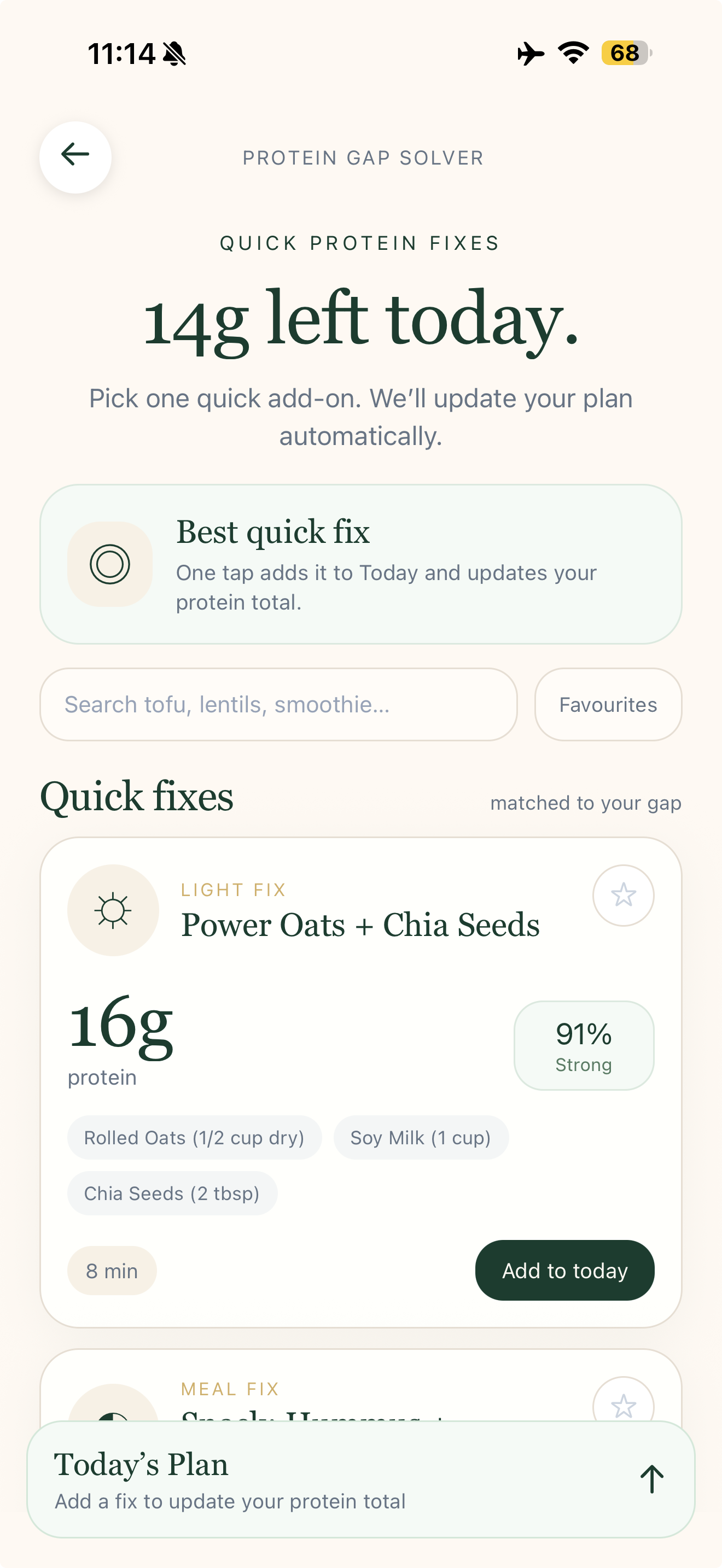The height and width of the screenshot is (1568, 722).
Task: Focus the Search tofu, lentils, smoothie field
Action: tap(279, 704)
